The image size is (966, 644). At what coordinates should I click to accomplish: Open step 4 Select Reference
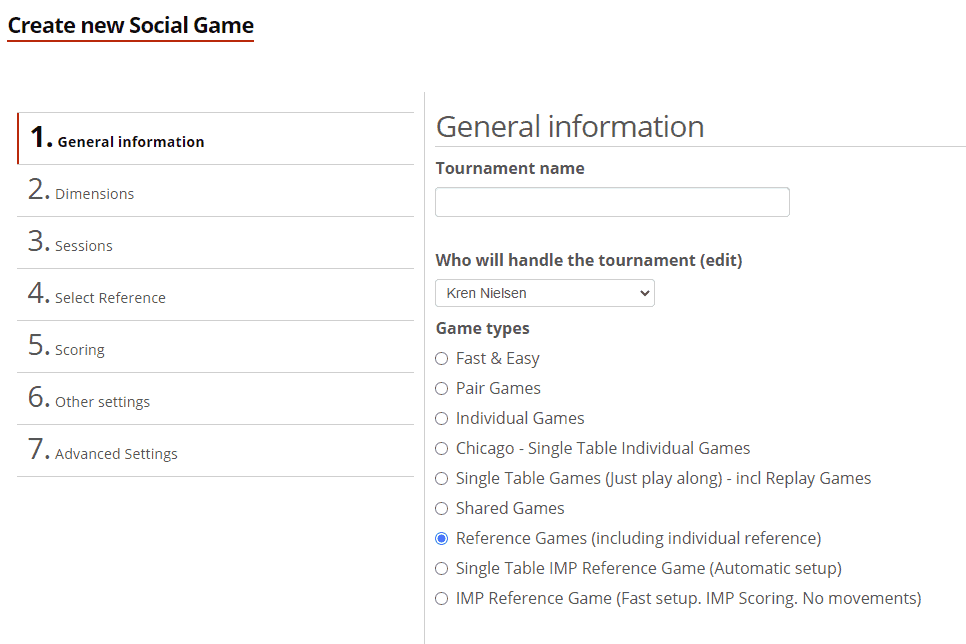click(110, 297)
